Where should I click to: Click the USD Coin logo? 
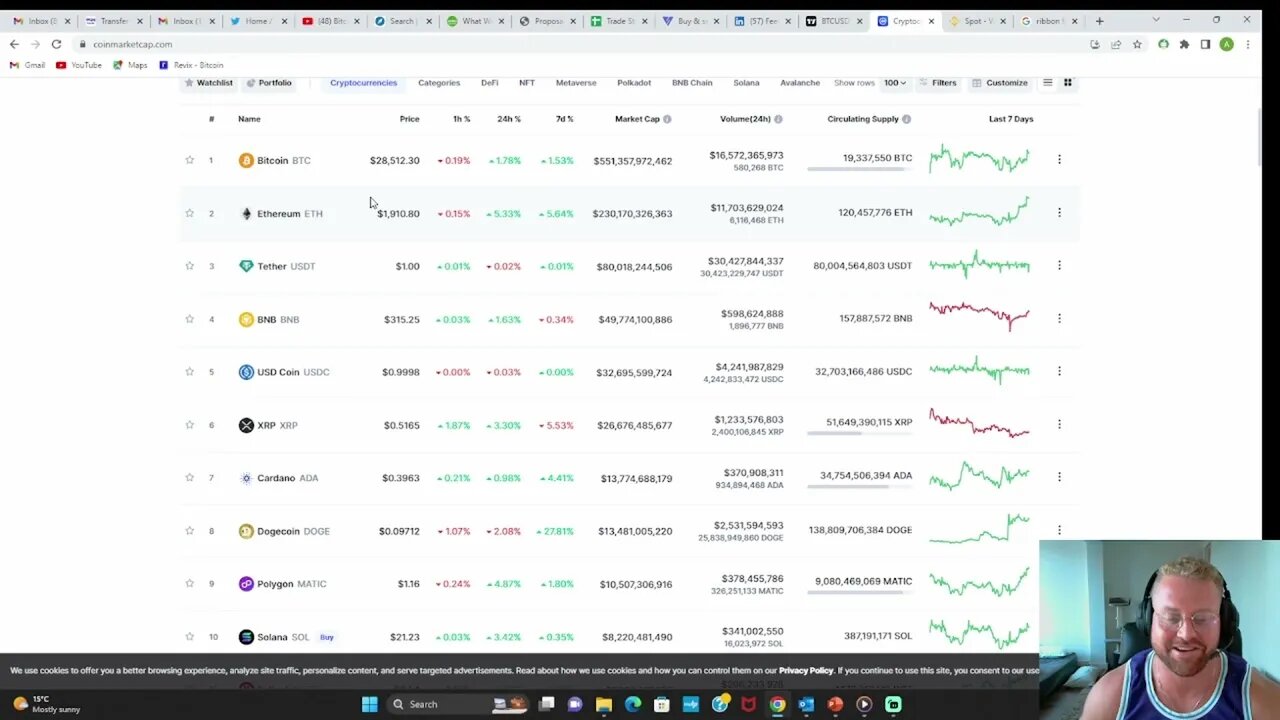coord(246,372)
